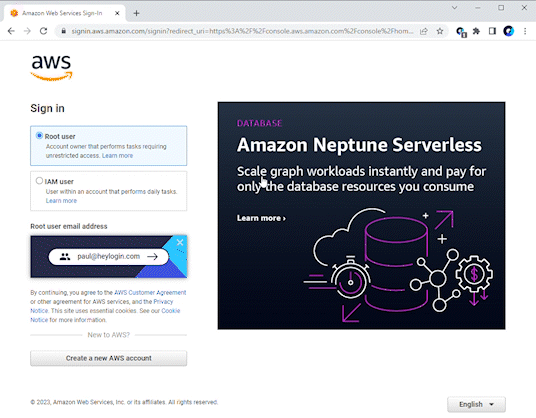Click the AWS logo

point(51,67)
